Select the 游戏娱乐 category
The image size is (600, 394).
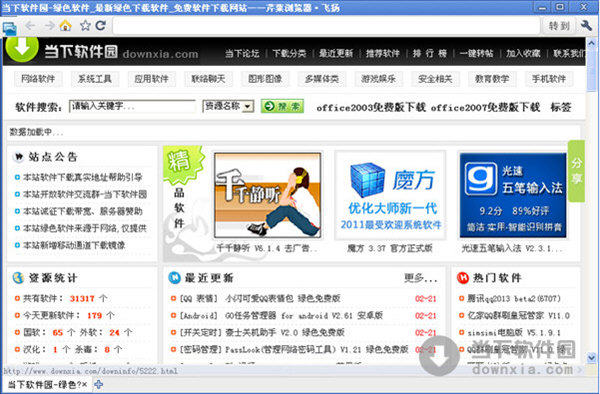378,79
